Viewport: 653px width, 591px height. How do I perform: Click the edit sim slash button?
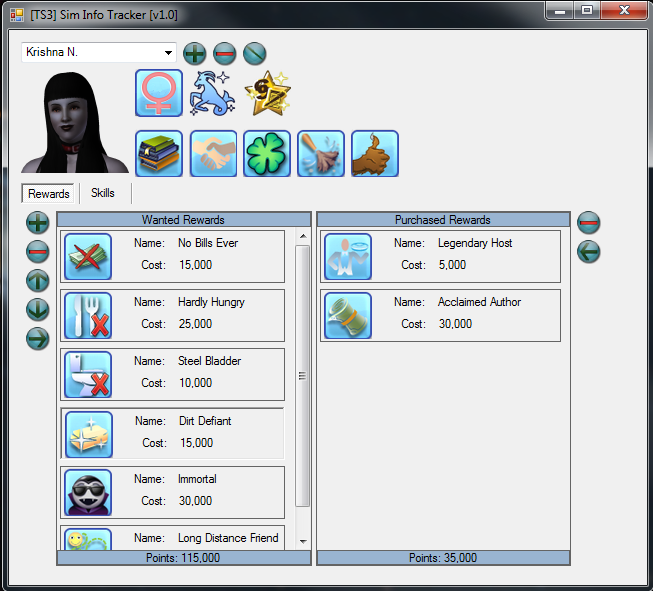point(254,53)
